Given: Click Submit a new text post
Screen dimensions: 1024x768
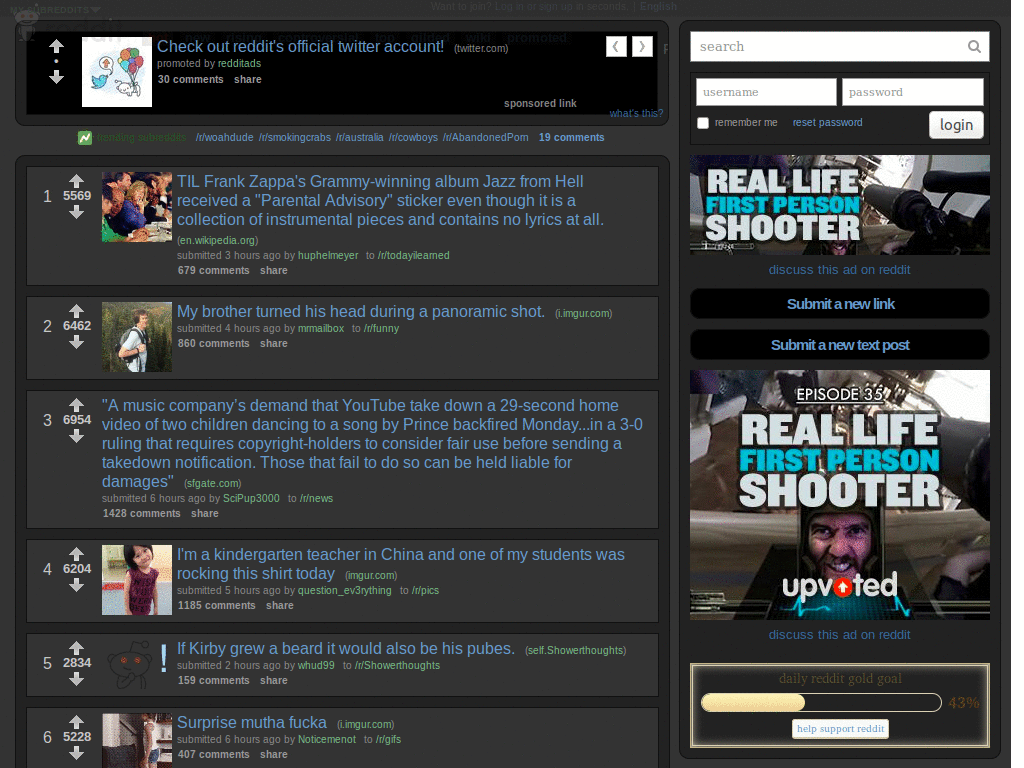Looking at the screenshot, I should point(840,345).
